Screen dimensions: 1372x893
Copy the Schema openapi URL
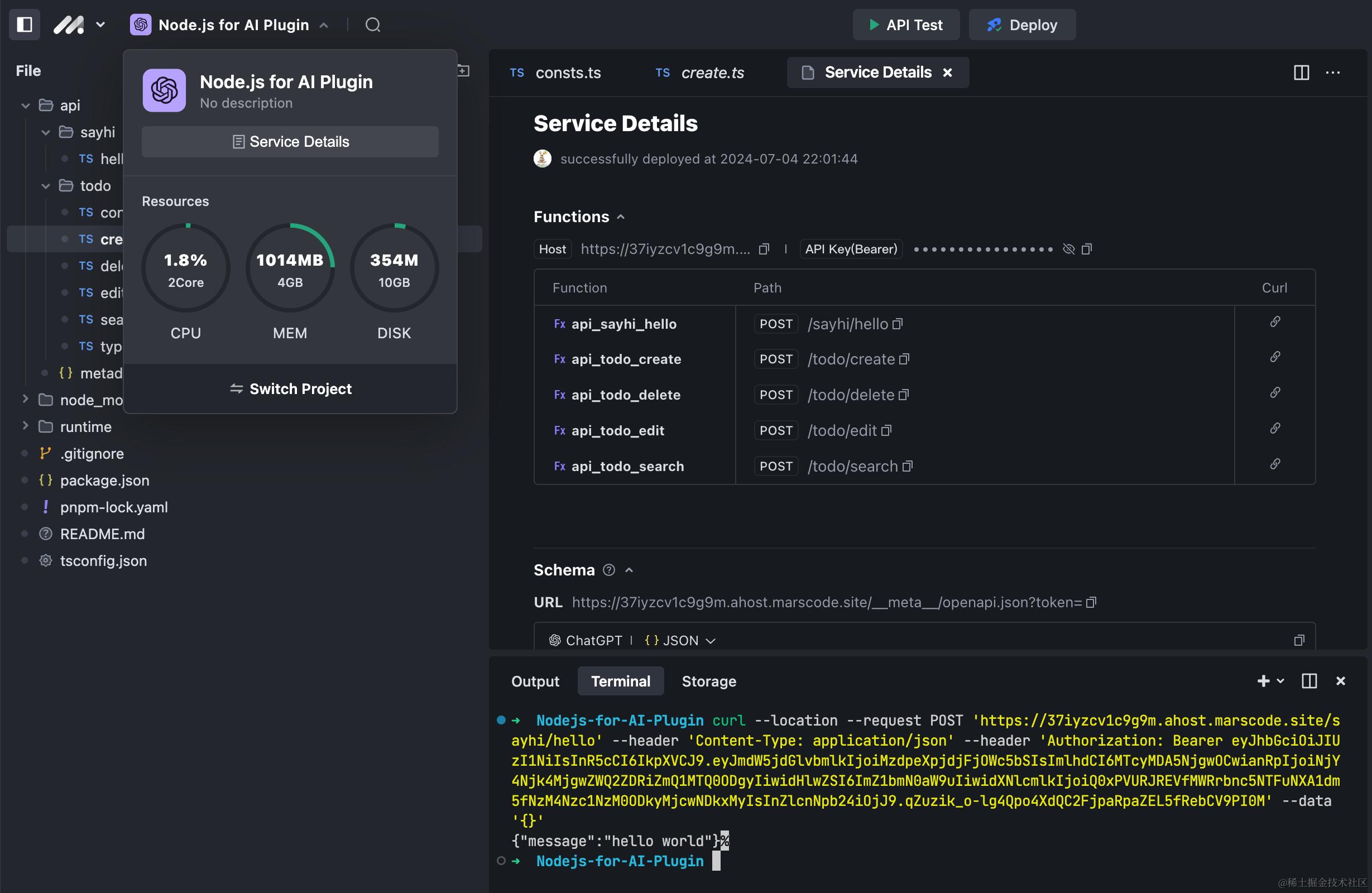(x=1091, y=602)
